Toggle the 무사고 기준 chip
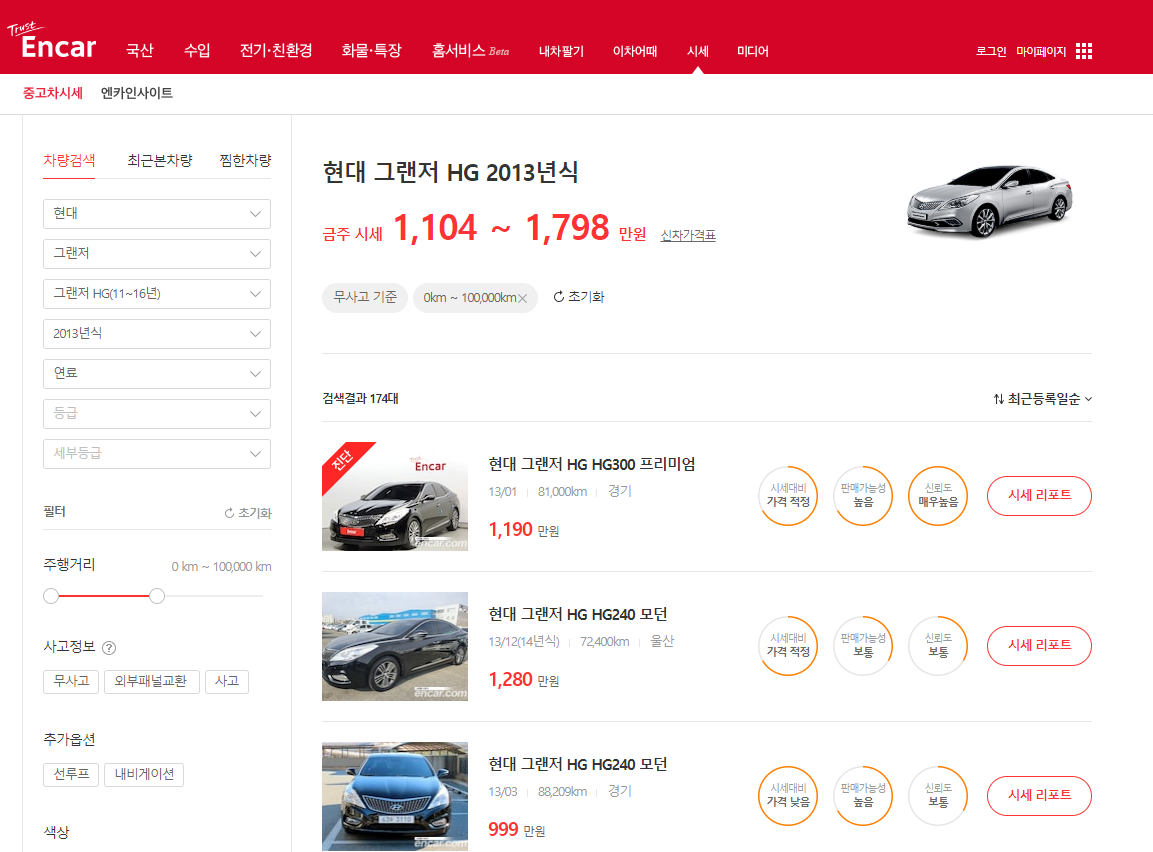1153x852 pixels. click(x=365, y=297)
